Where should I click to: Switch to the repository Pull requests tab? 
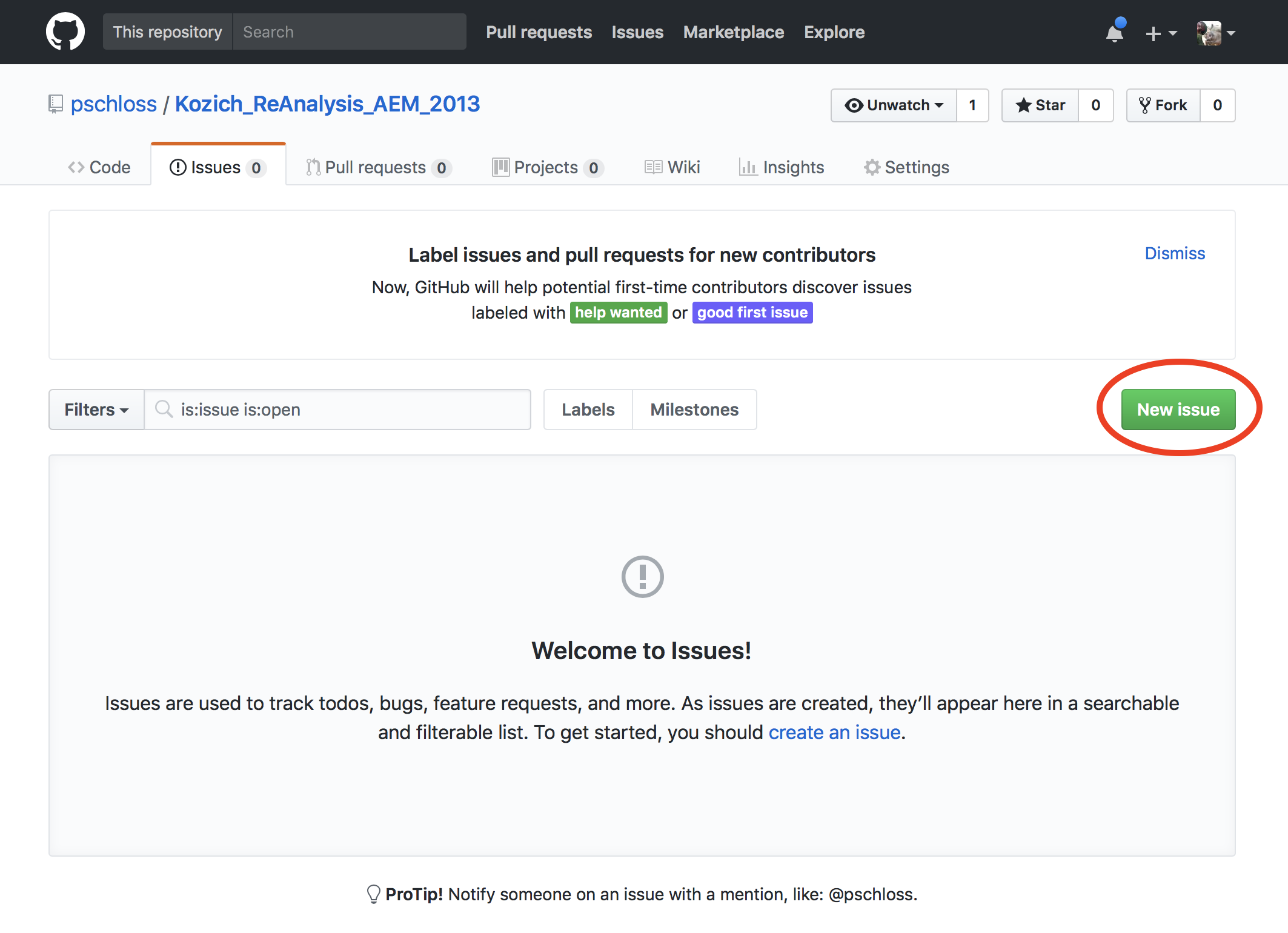(379, 167)
